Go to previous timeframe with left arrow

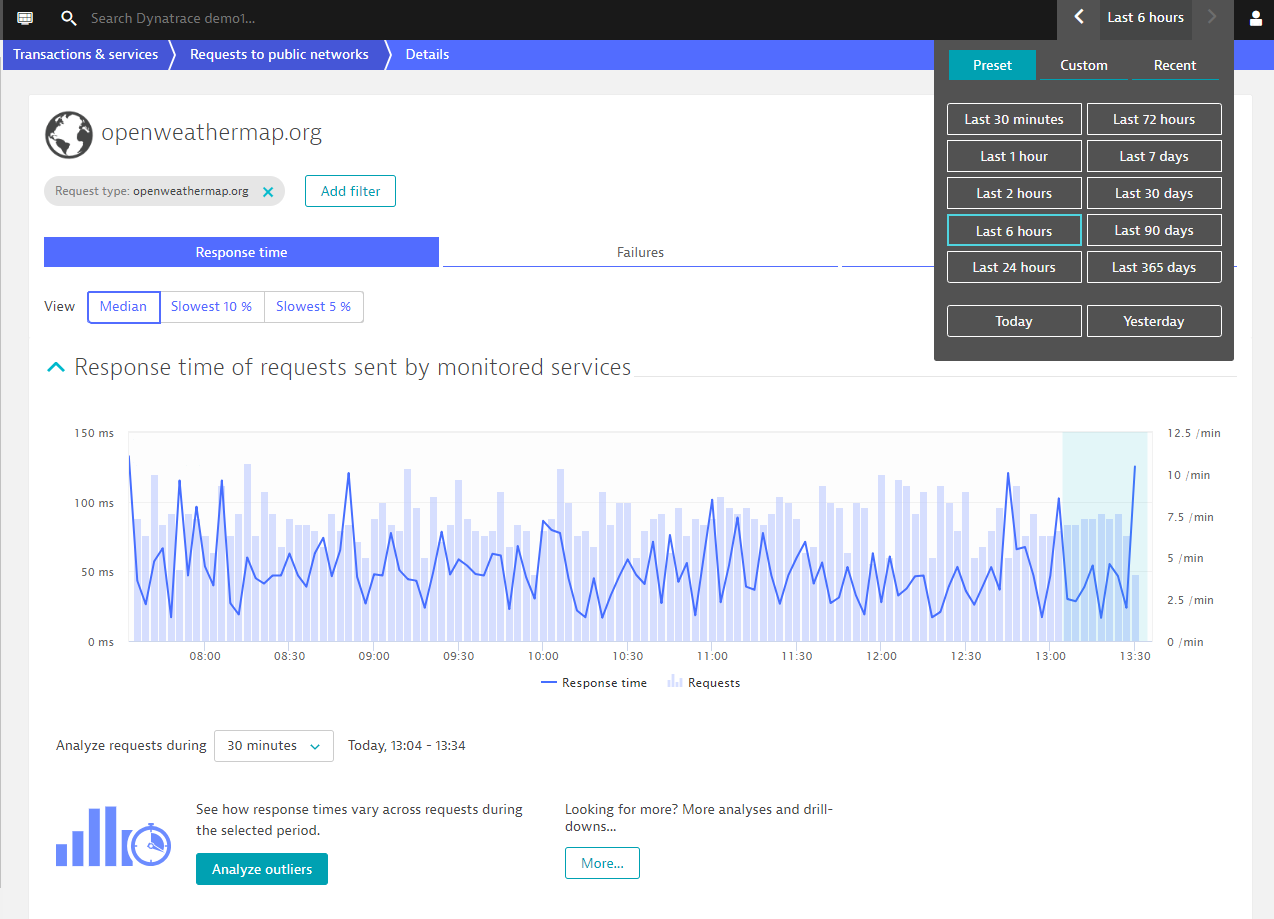(1078, 17)
